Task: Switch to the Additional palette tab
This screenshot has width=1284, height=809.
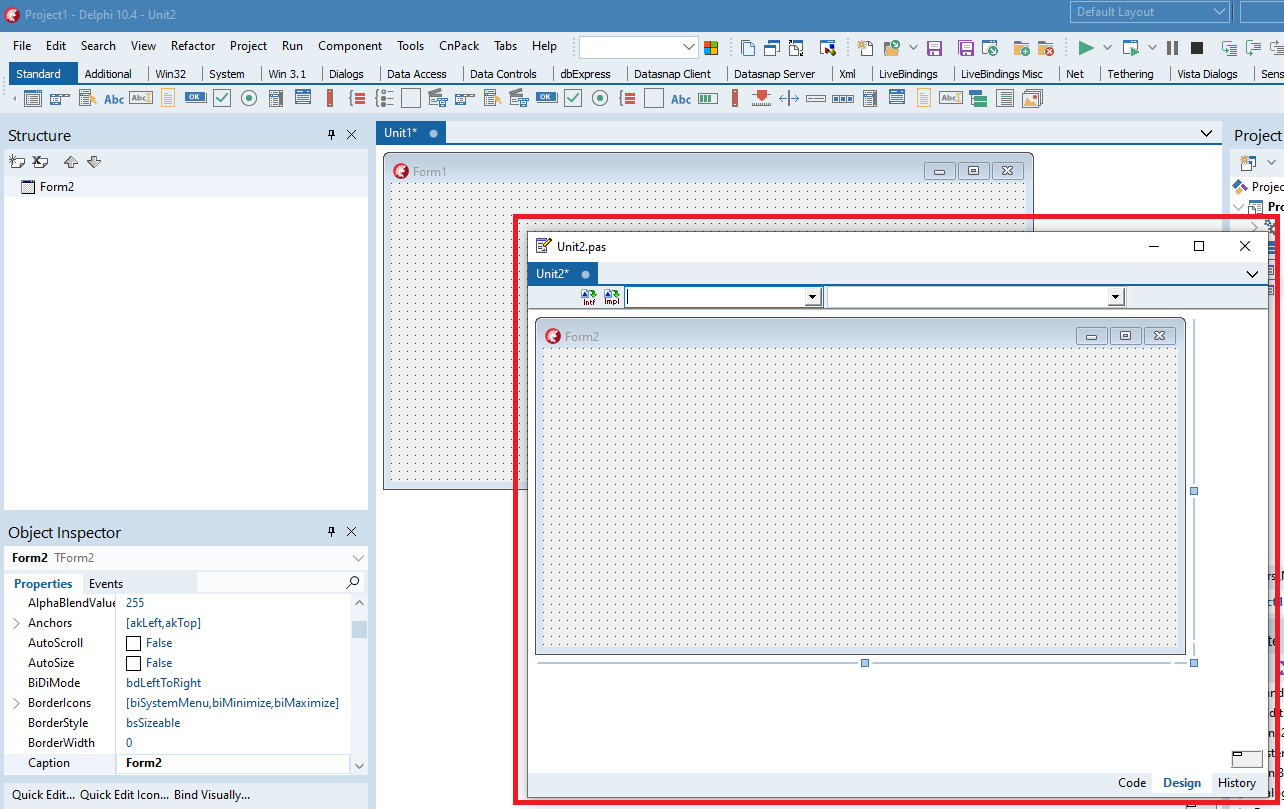Action: coord(108,74)
